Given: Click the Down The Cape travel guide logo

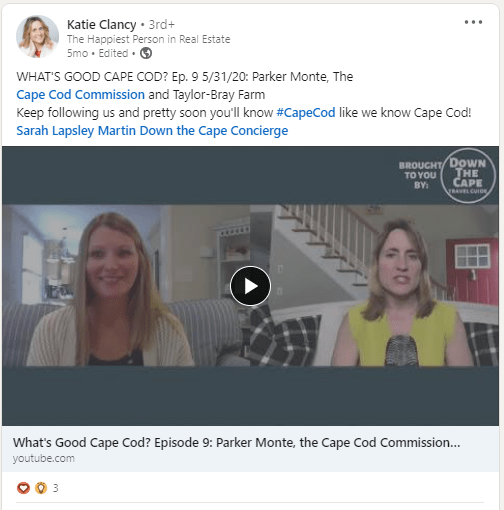Looking at the screenshot, I should pyautogui.click(x=468, y=176).
